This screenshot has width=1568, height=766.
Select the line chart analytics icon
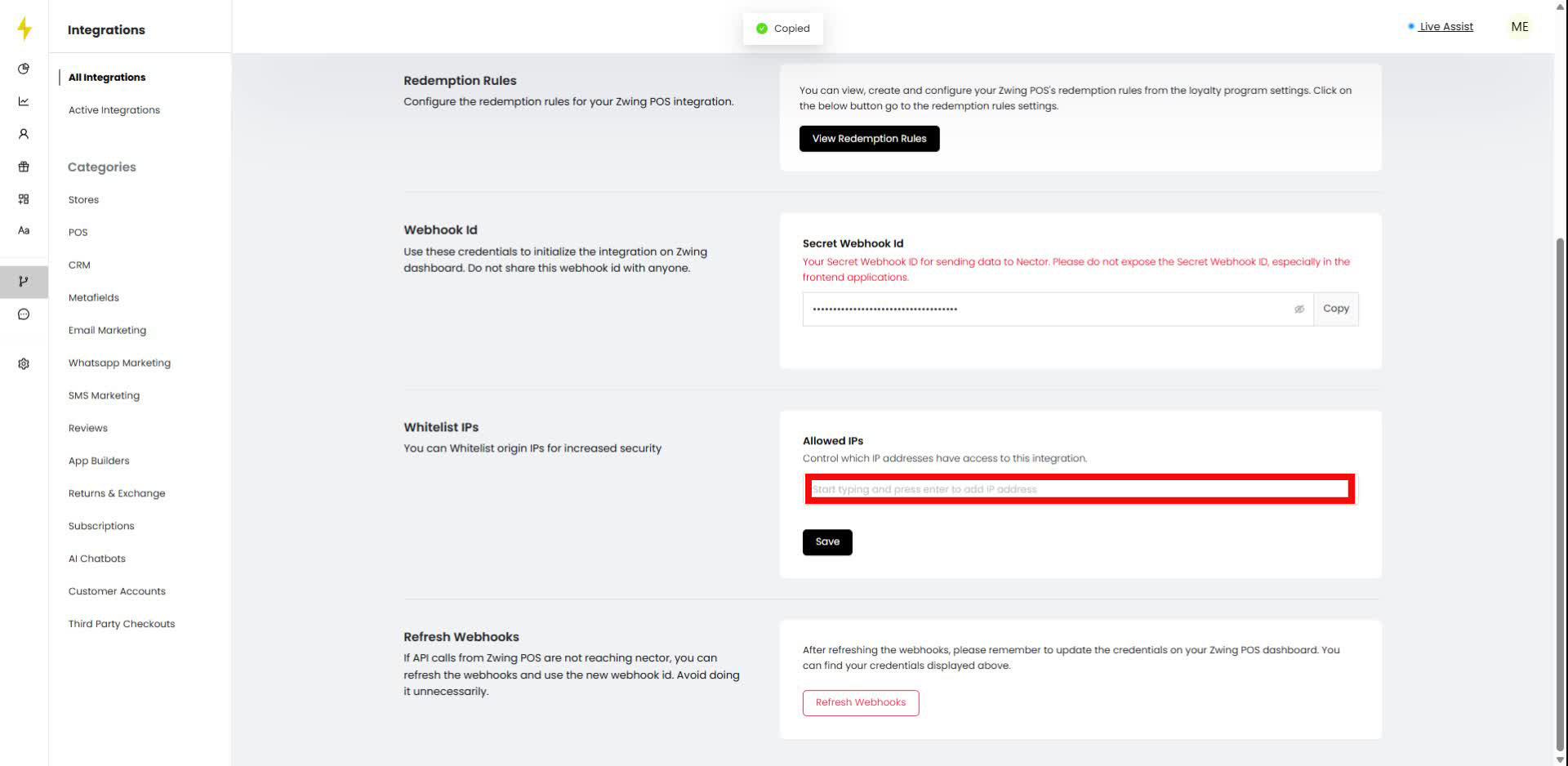pyautogui.click(x=24, y=101)
